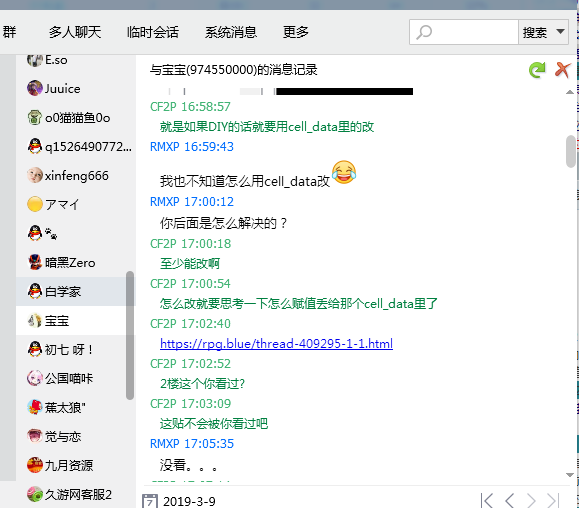The width and height of the screenshot is (579, 508).
Task: Select contact name 久游网客服2
Action: (x=78, y=494)
